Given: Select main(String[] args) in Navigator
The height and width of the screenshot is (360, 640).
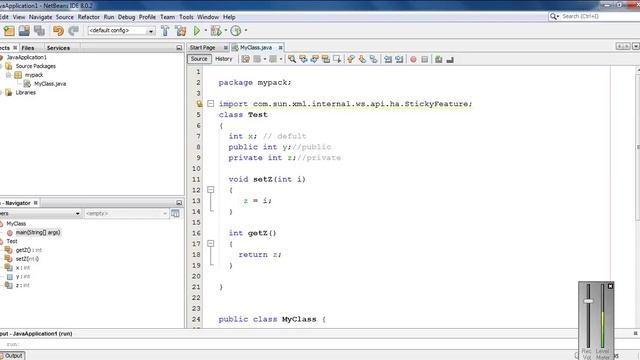Looking at the screenshot, I should click(38, 232).
